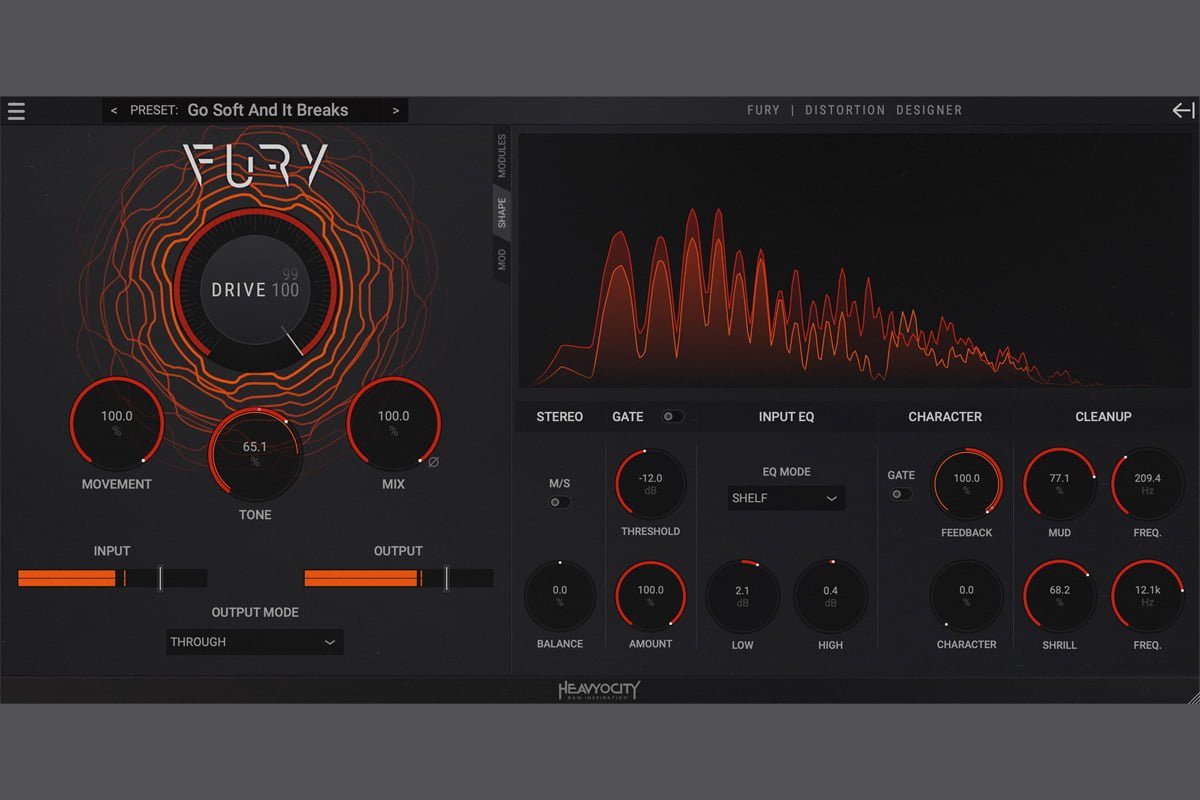Viewport: 1200px width, 800px height.
Task: Click the spectrum waveform display
Action: click(854, 260)
